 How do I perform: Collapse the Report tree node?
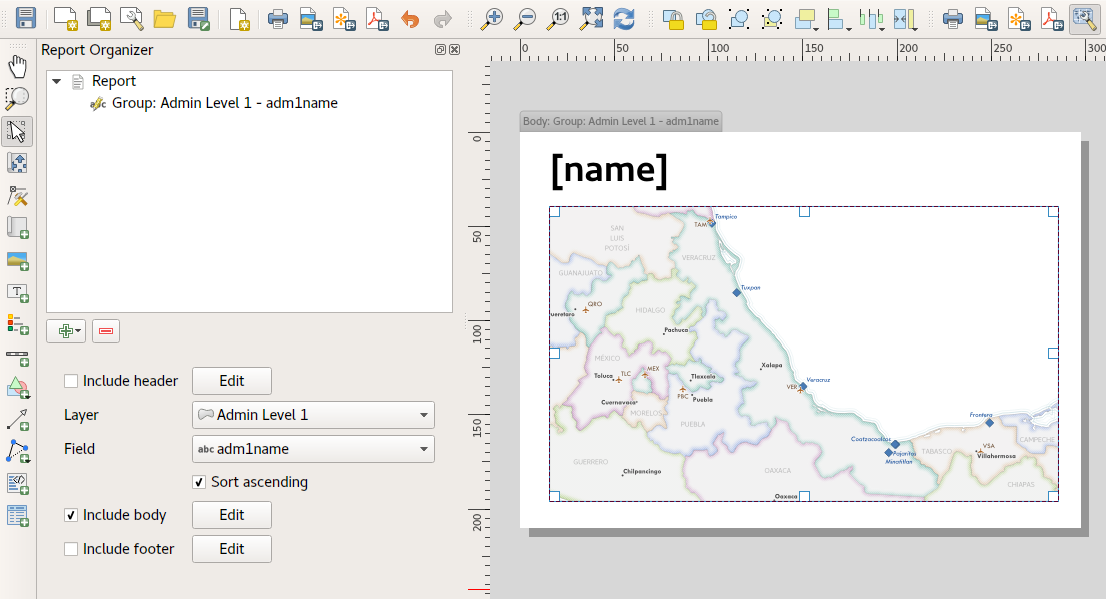point(56,81)
